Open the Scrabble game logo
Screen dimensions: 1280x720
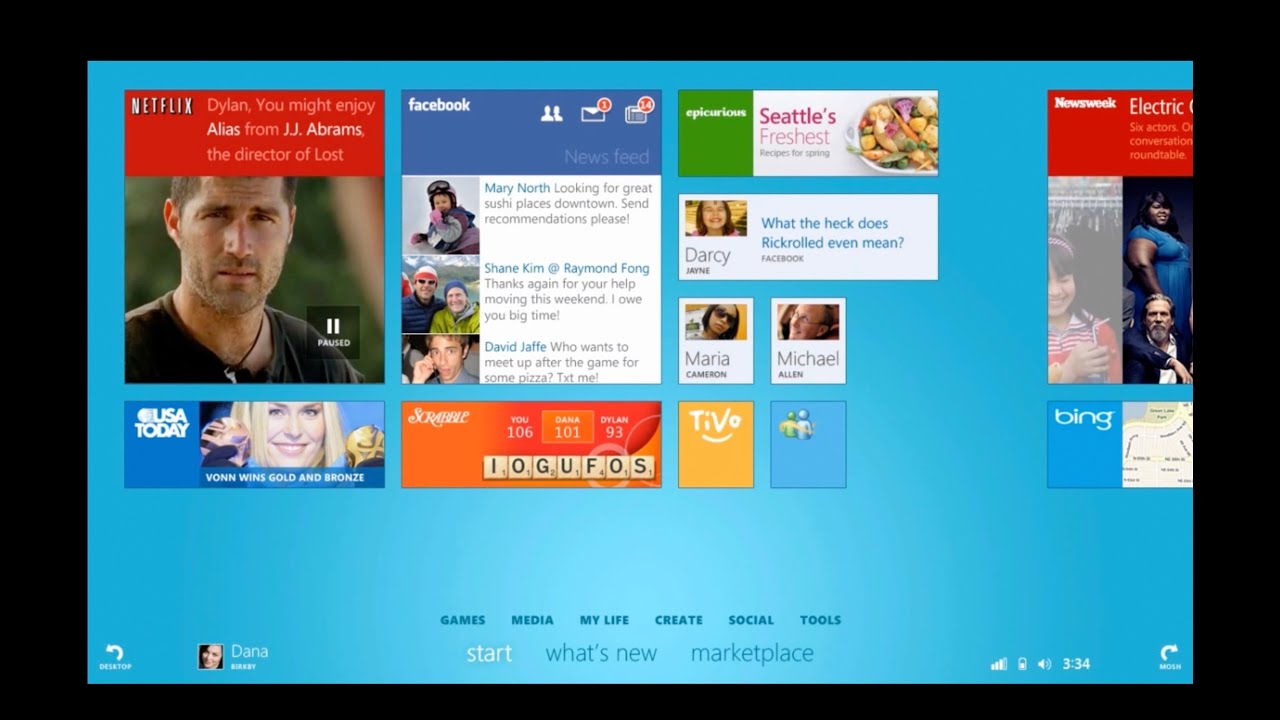439,417
